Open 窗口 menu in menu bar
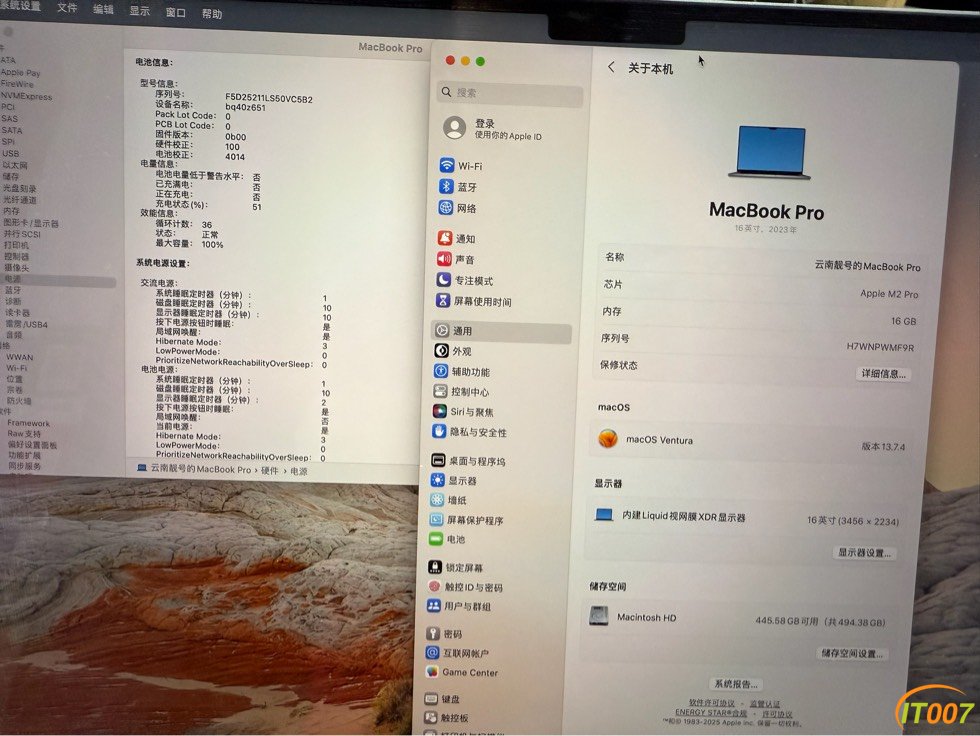Viewport: 980px width, 736px height. 176,12
